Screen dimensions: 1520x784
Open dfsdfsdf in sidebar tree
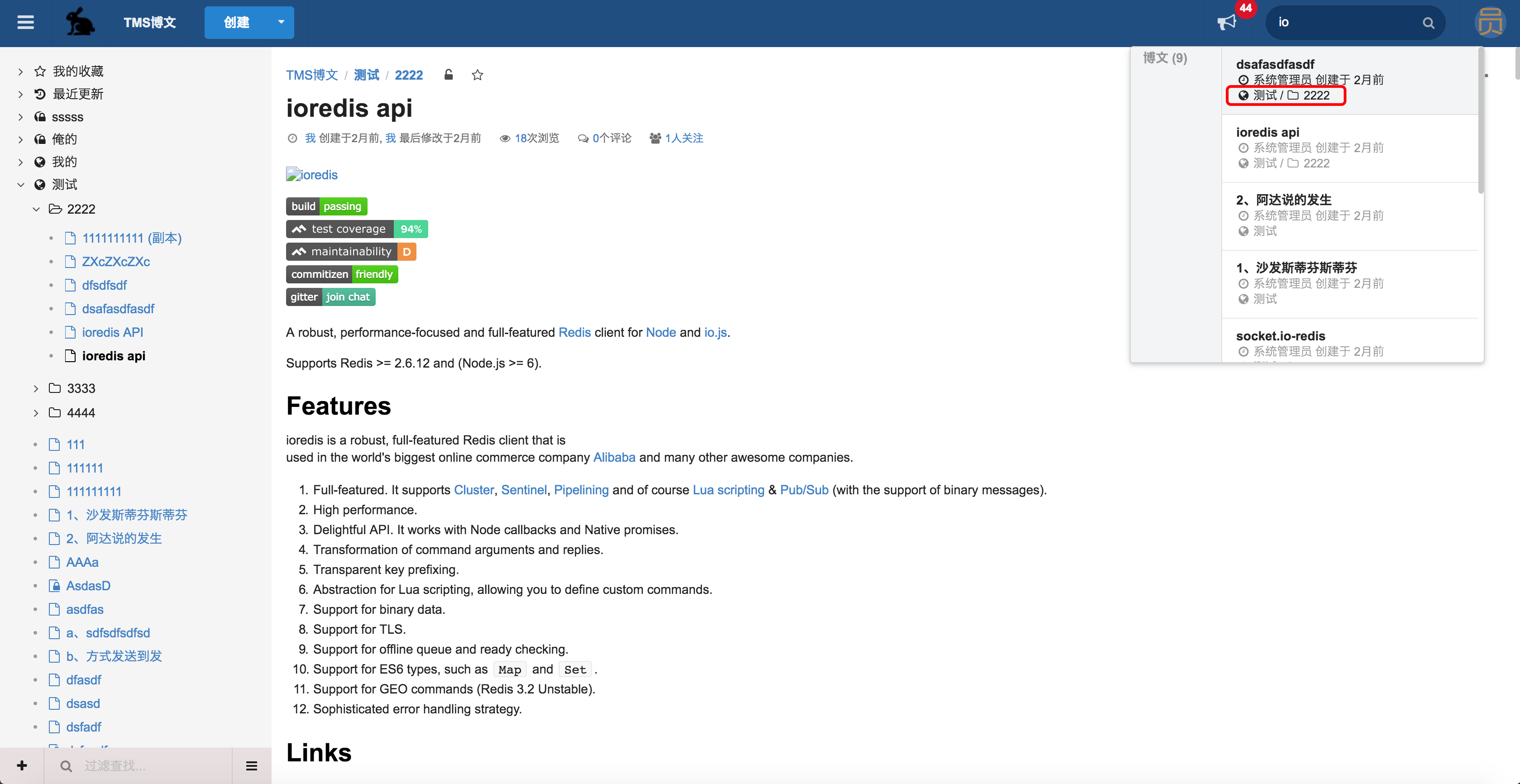(x=105, y=285)
